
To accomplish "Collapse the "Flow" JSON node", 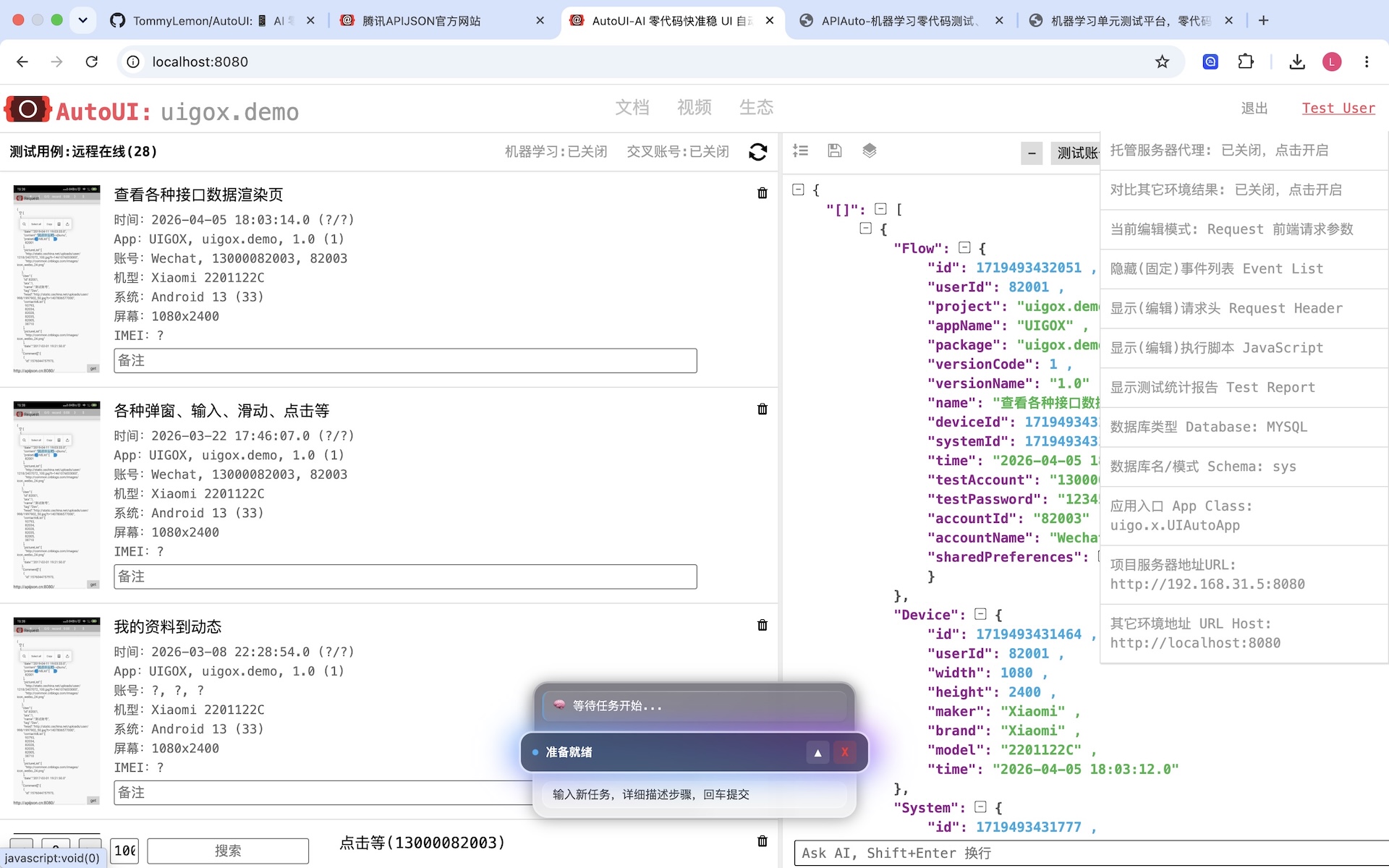I will [964, 247].
